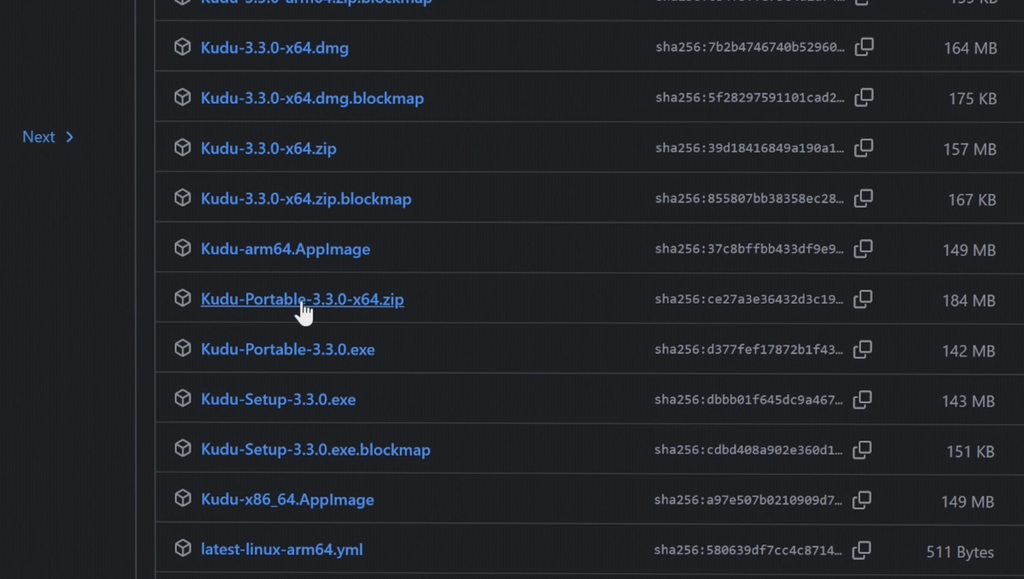
Task: Click hash text sha256:dbbb01f645dc9a467…
Action: 748,399
